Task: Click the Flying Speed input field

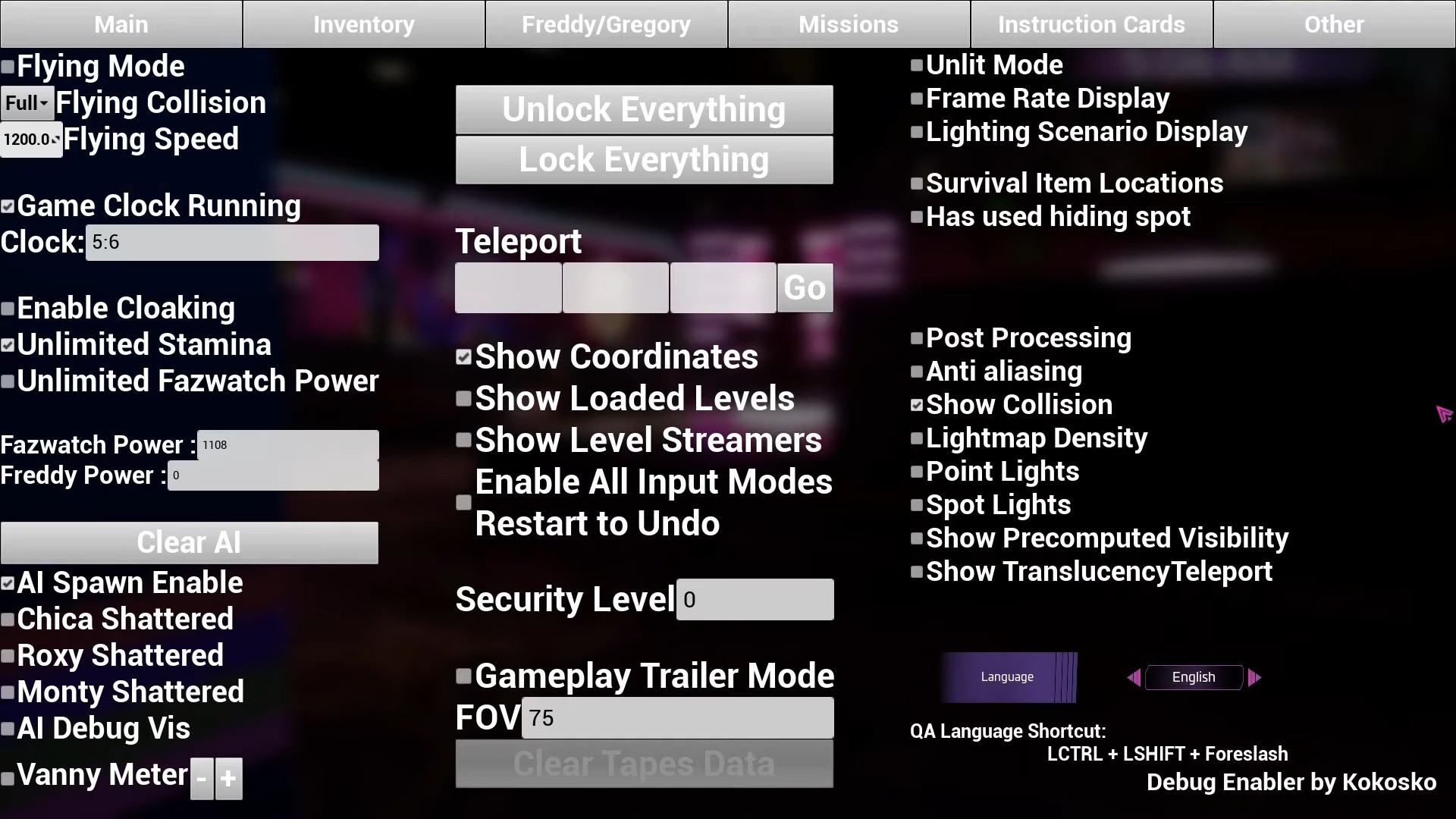Action: click(30, 139)
